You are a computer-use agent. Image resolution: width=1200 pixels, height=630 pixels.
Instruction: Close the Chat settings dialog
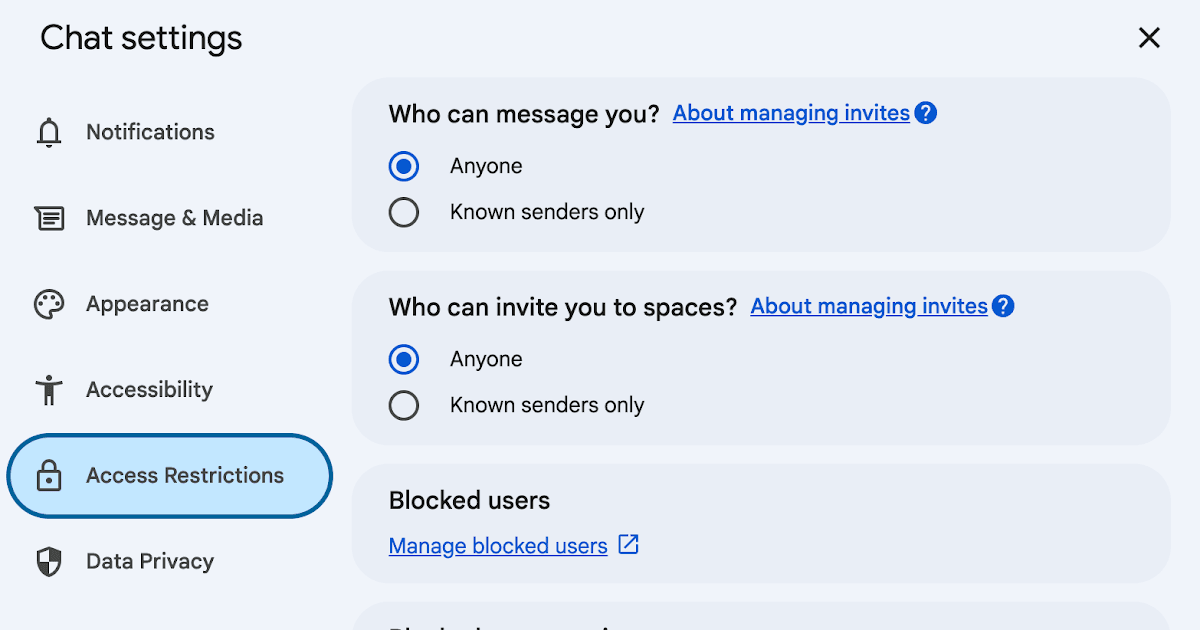tap(1149, 38)
